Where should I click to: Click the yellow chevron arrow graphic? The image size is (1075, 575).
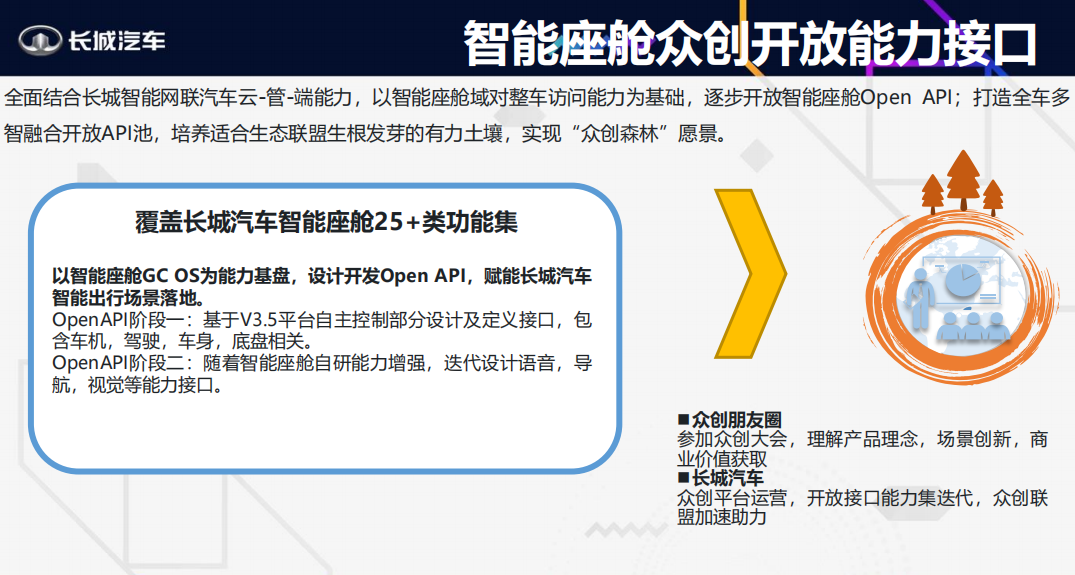pos(750,273)
